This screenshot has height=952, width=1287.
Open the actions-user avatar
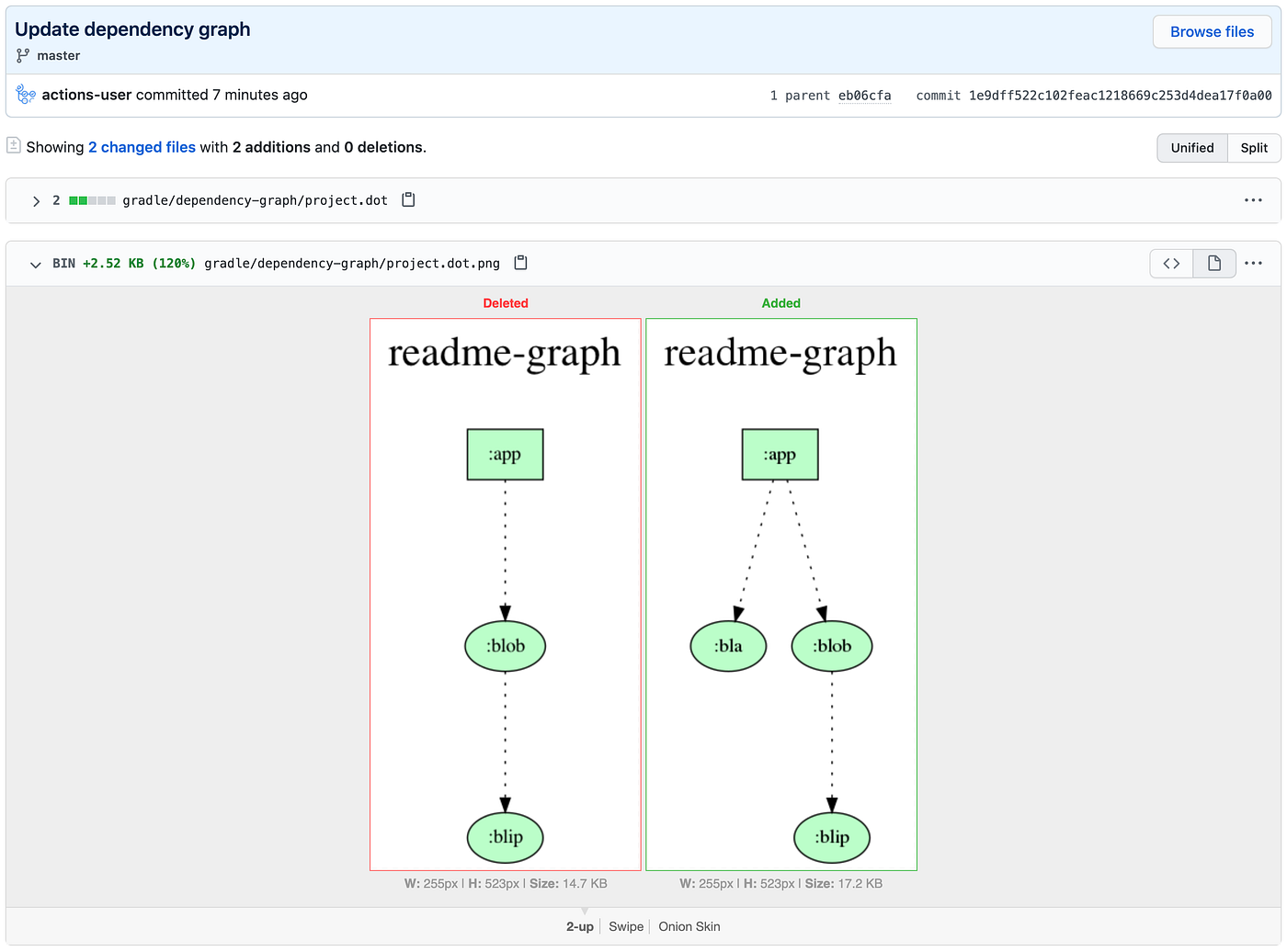pyautogui.click(x=25, y=94)
